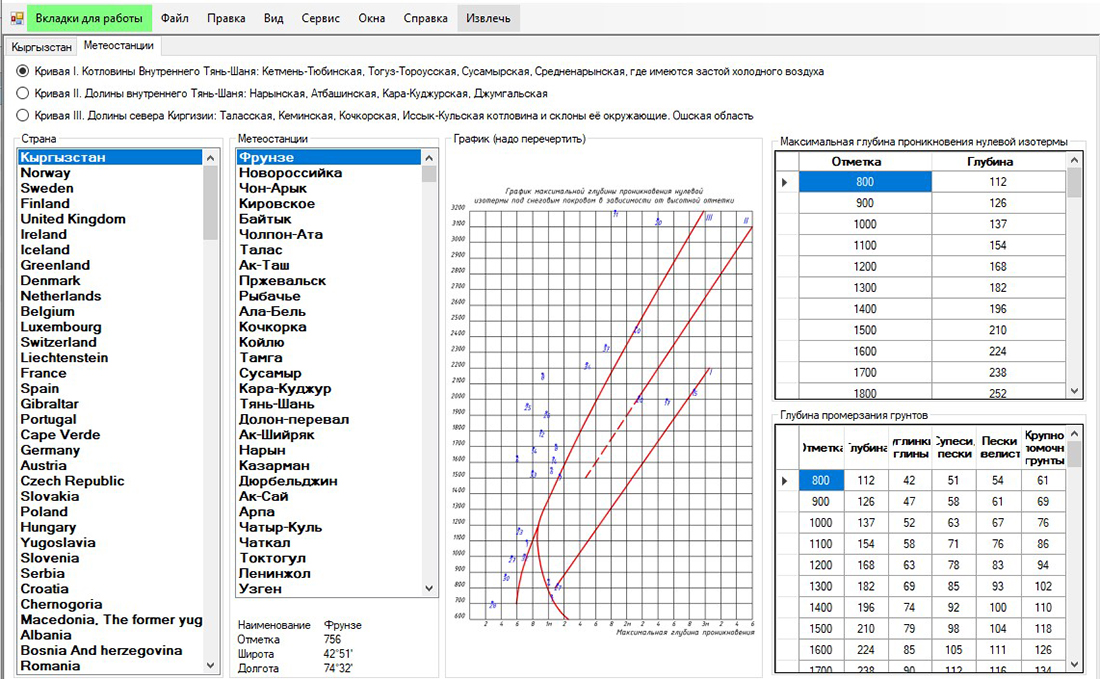This screenshot has width=1100, height=679.
Task: Pick the Талас station
Action: (329, 250)
